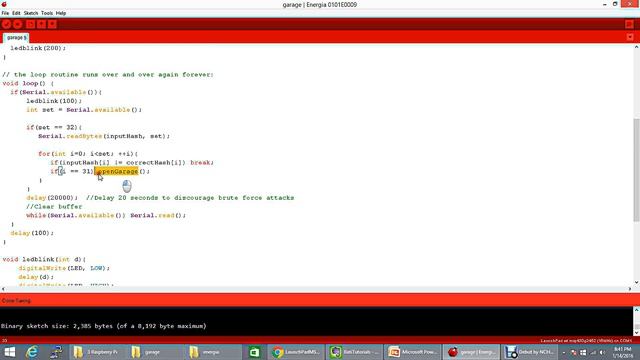Open the File menu
The image size is (640, 360).
[5, 13]
